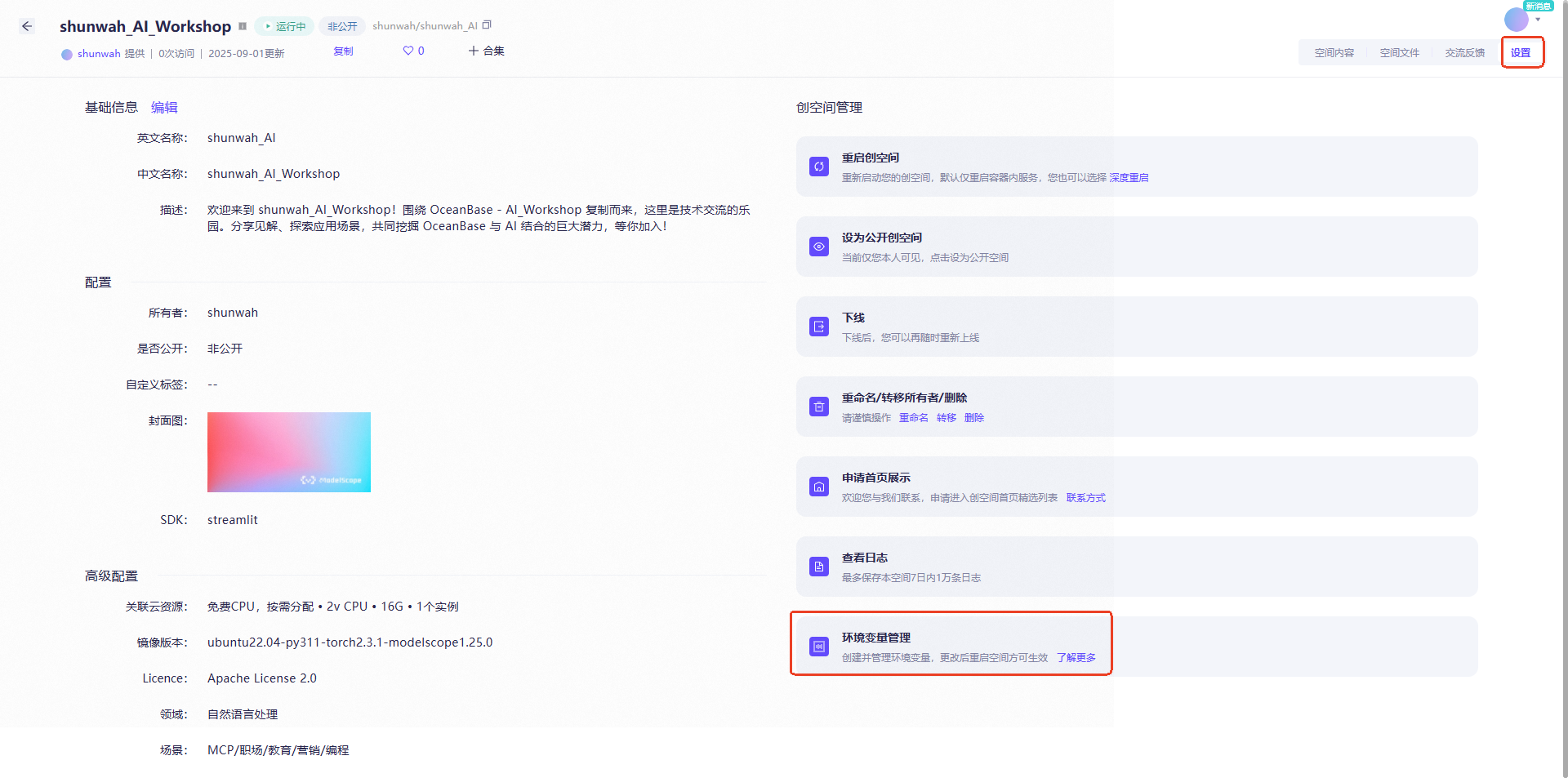Select the offline icon next to 下线
1568x778 pixels.
819,326
